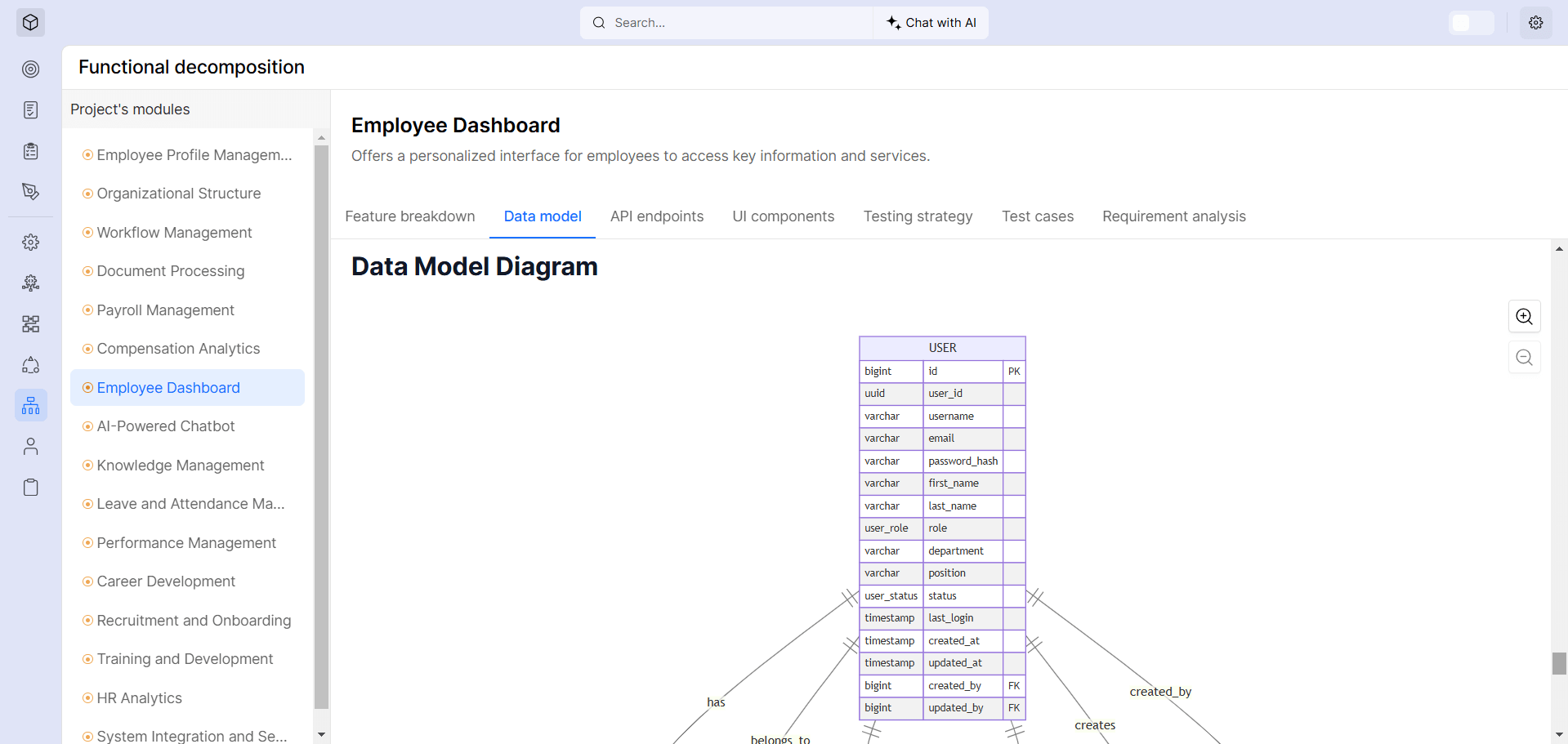Select the Employee Dashboard module
The height and width of the screenshot is (744, 1568).
pyautogui.click(x=187, y=388)
